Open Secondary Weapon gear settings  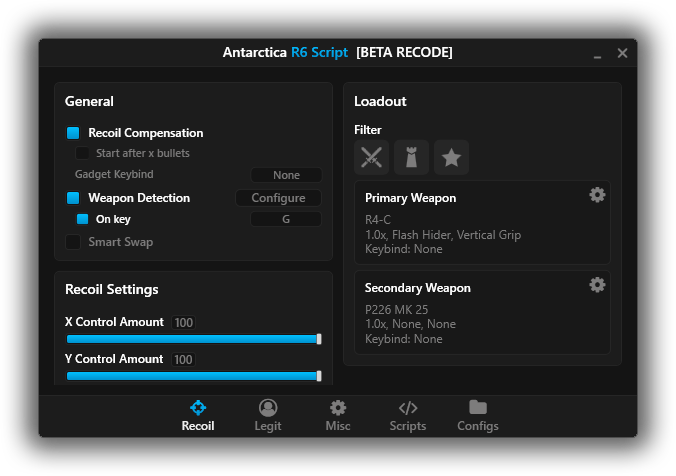click(x=597, y=285)
